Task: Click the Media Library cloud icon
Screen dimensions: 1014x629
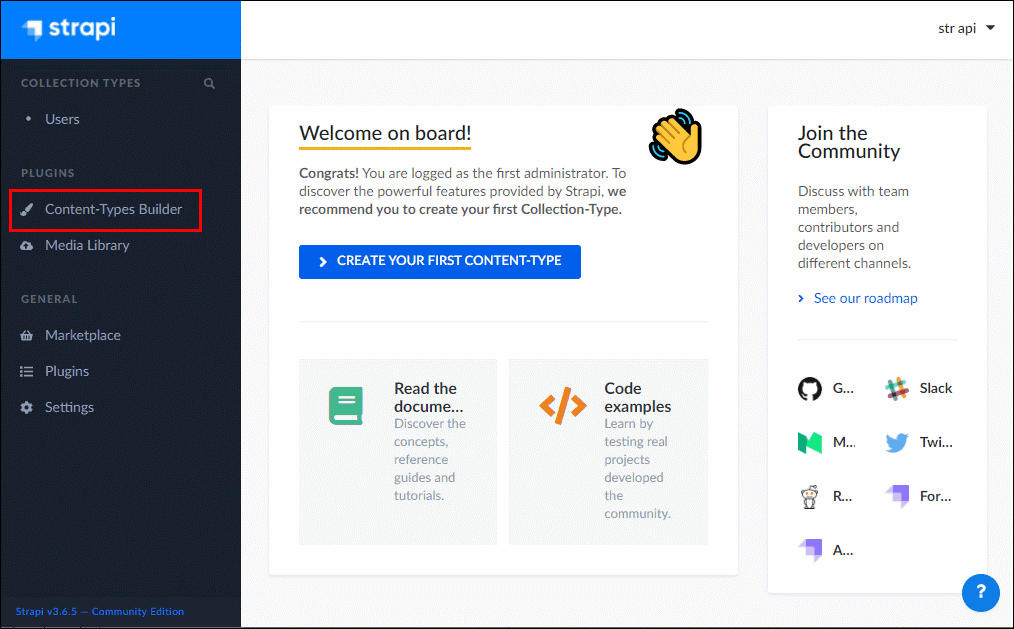Action: pos(27,246)
